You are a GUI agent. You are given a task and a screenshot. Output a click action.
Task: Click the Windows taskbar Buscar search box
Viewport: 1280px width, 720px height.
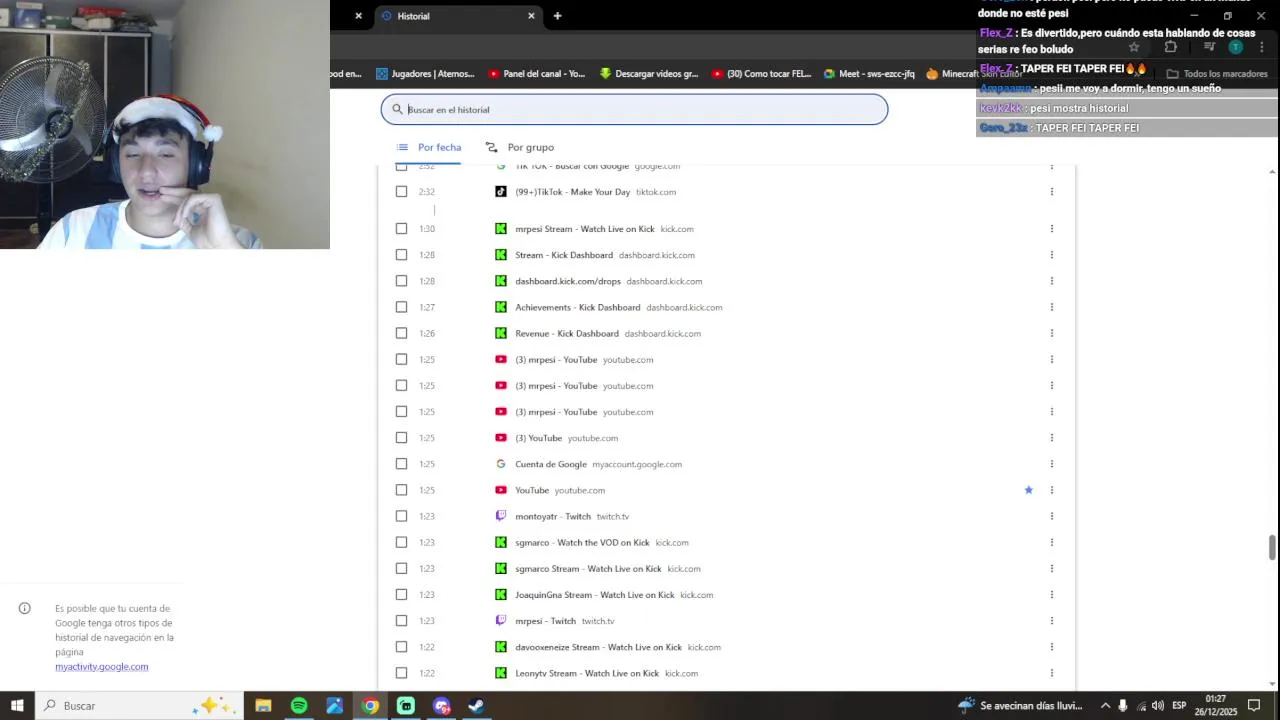click(x=140, y=706)
